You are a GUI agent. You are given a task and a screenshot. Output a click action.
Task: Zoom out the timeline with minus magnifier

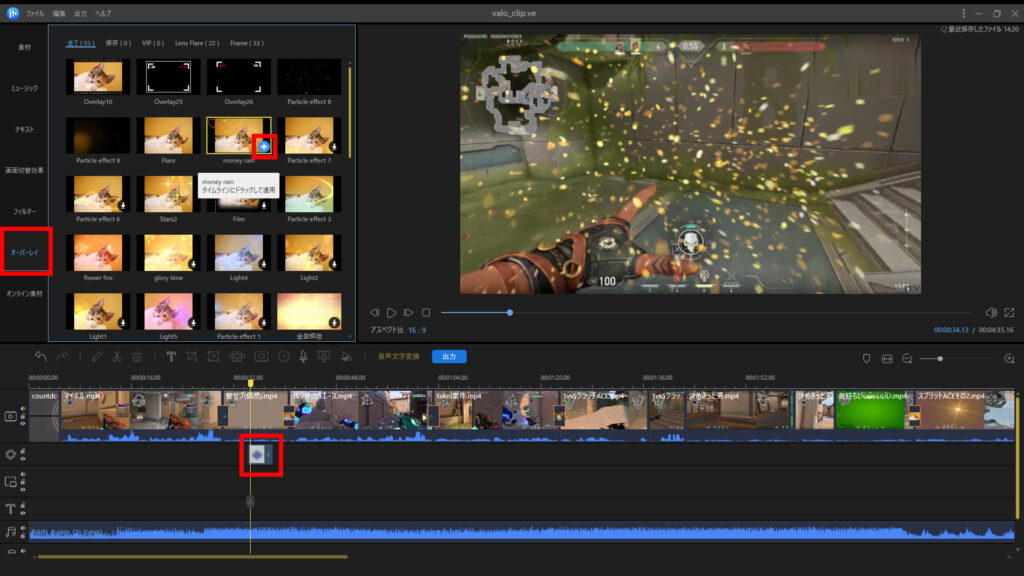pos(907,359)
